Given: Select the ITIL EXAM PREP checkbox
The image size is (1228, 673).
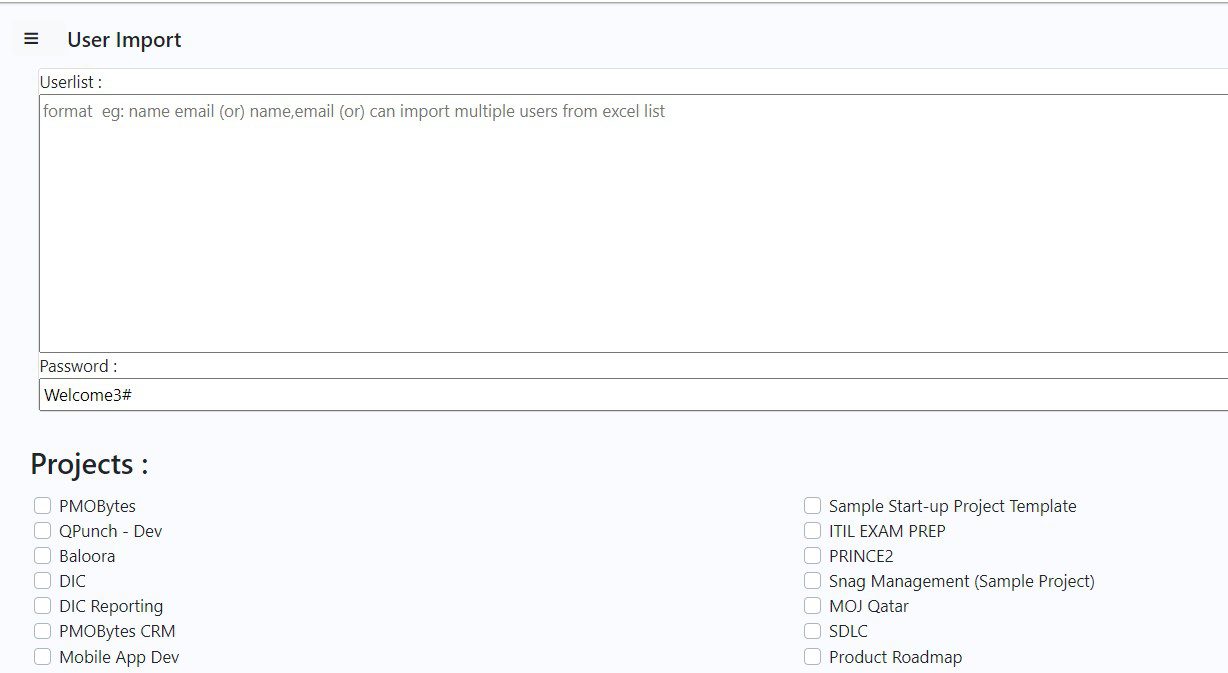Looking at the screenshot, I should (812, 530).
